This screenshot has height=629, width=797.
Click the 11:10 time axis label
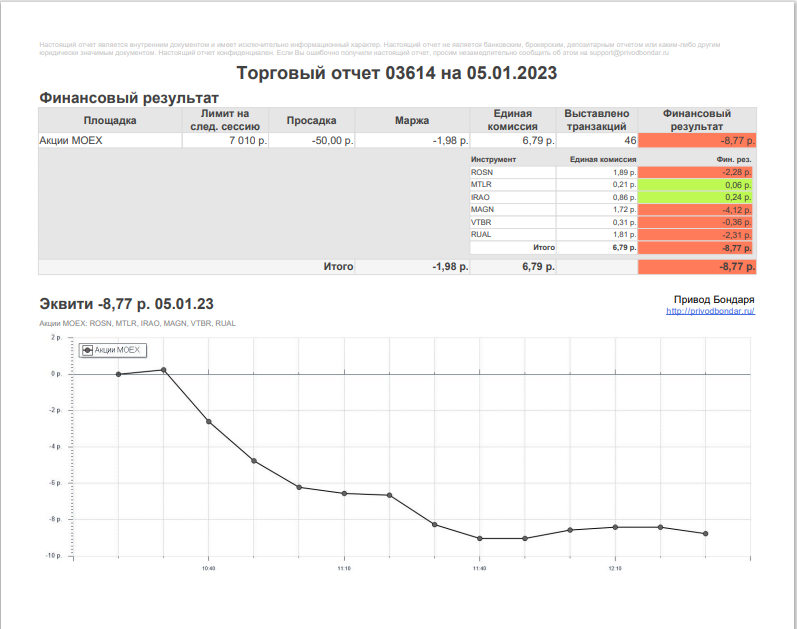344,568
